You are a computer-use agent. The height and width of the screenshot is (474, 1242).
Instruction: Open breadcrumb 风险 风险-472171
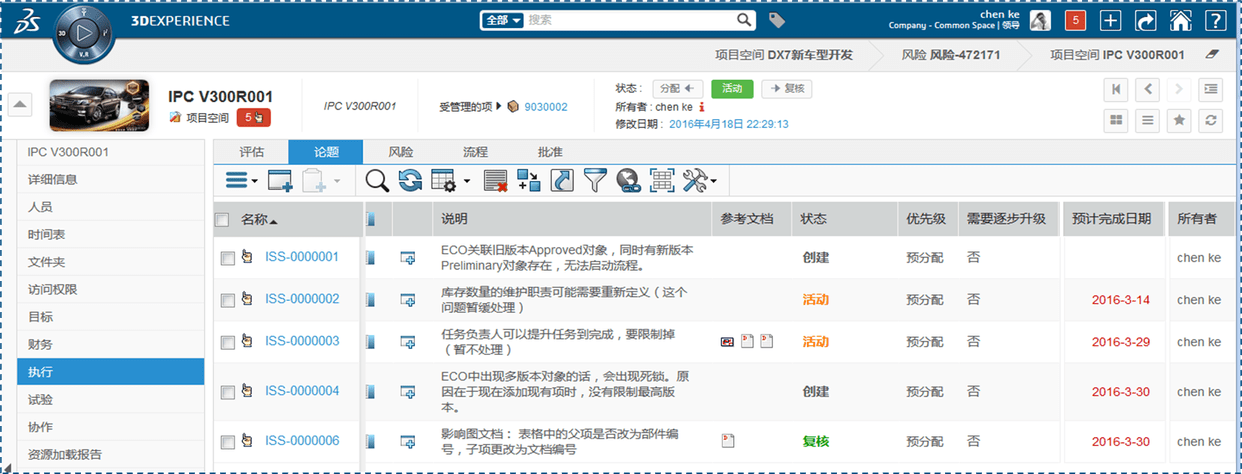[x=951, y=55]
